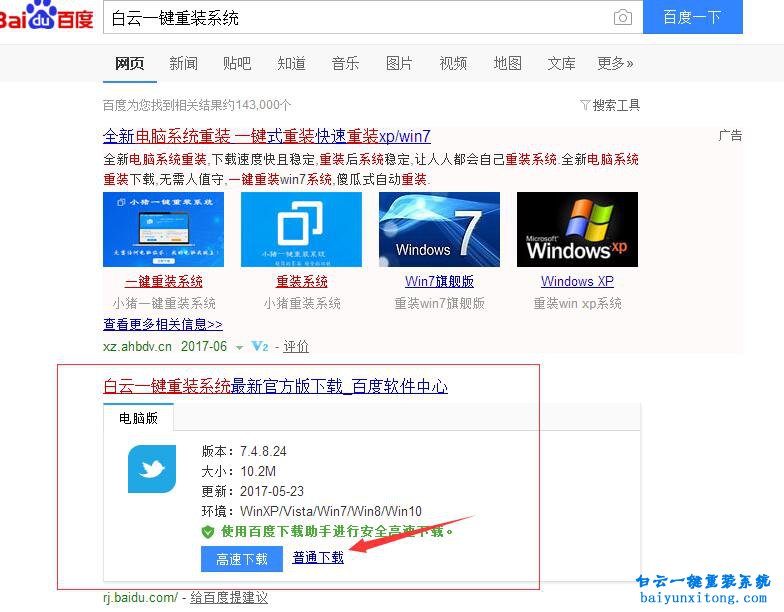Click the blue bird software icon
The image size is (784, 612).
pos(152,469)
